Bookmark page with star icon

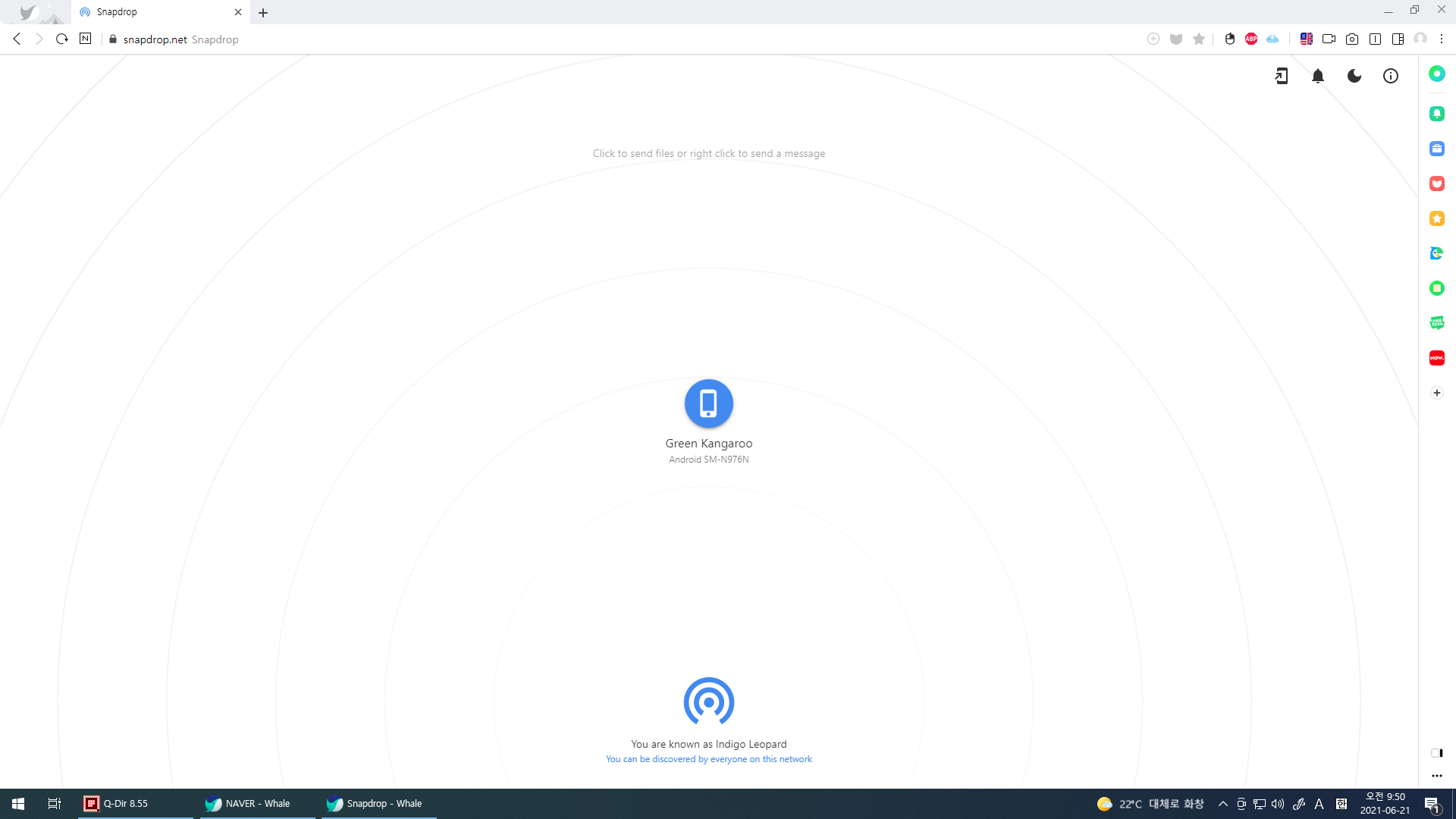[1199, 39]
